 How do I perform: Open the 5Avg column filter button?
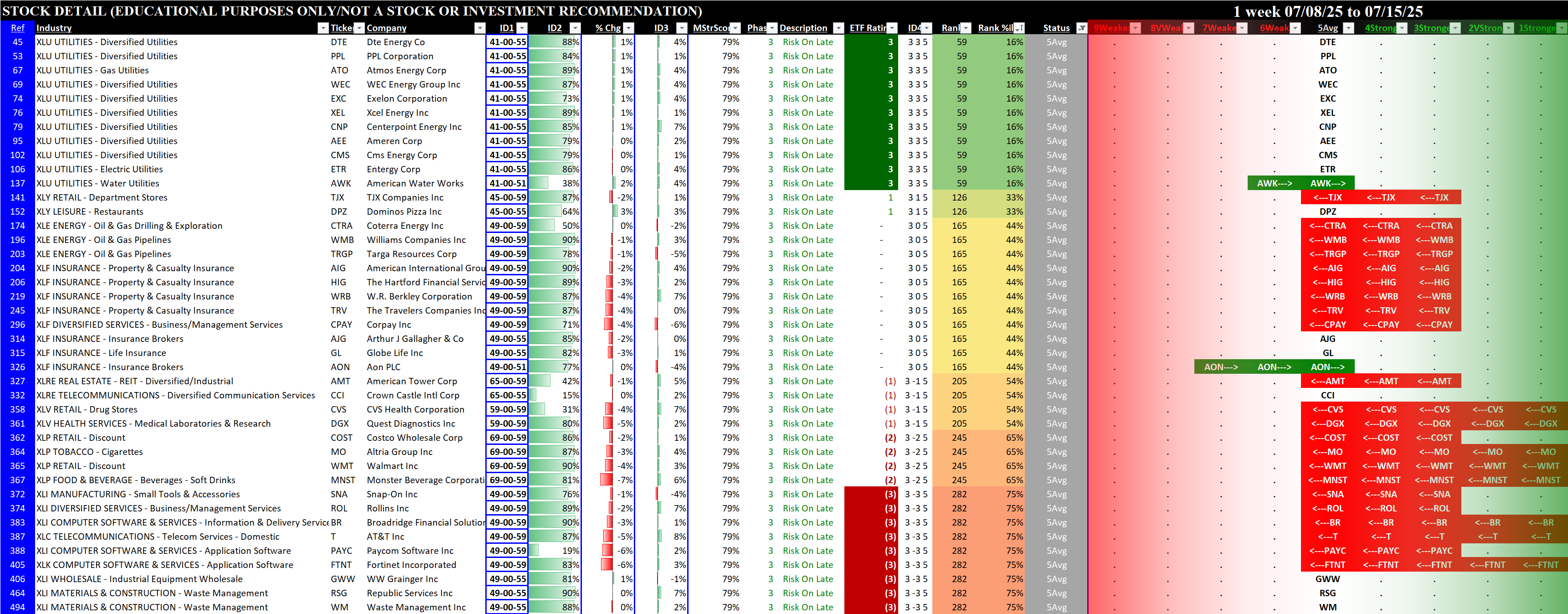(1348, 28)
